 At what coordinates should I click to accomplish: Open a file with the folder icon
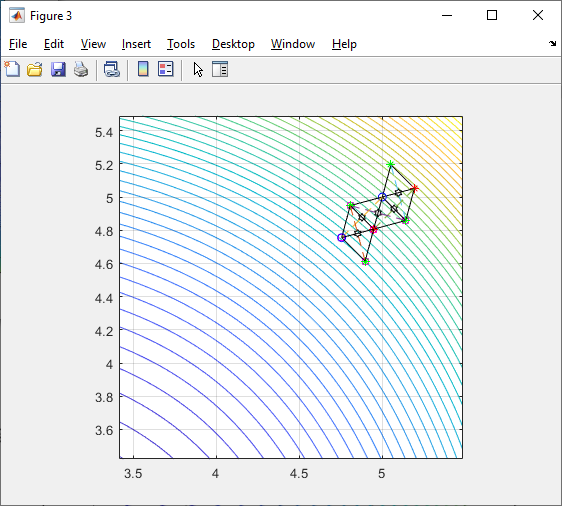(x=35, y=69)
